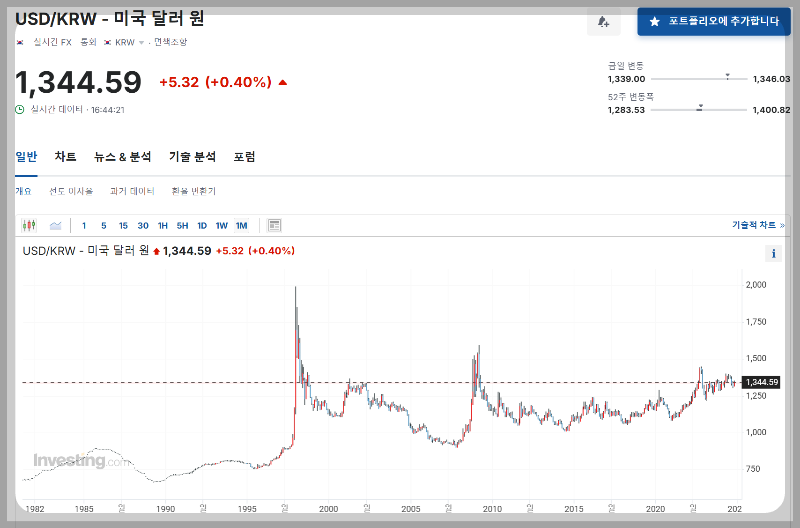
Task: Switch to area chart icon
Action: [56, 225]
